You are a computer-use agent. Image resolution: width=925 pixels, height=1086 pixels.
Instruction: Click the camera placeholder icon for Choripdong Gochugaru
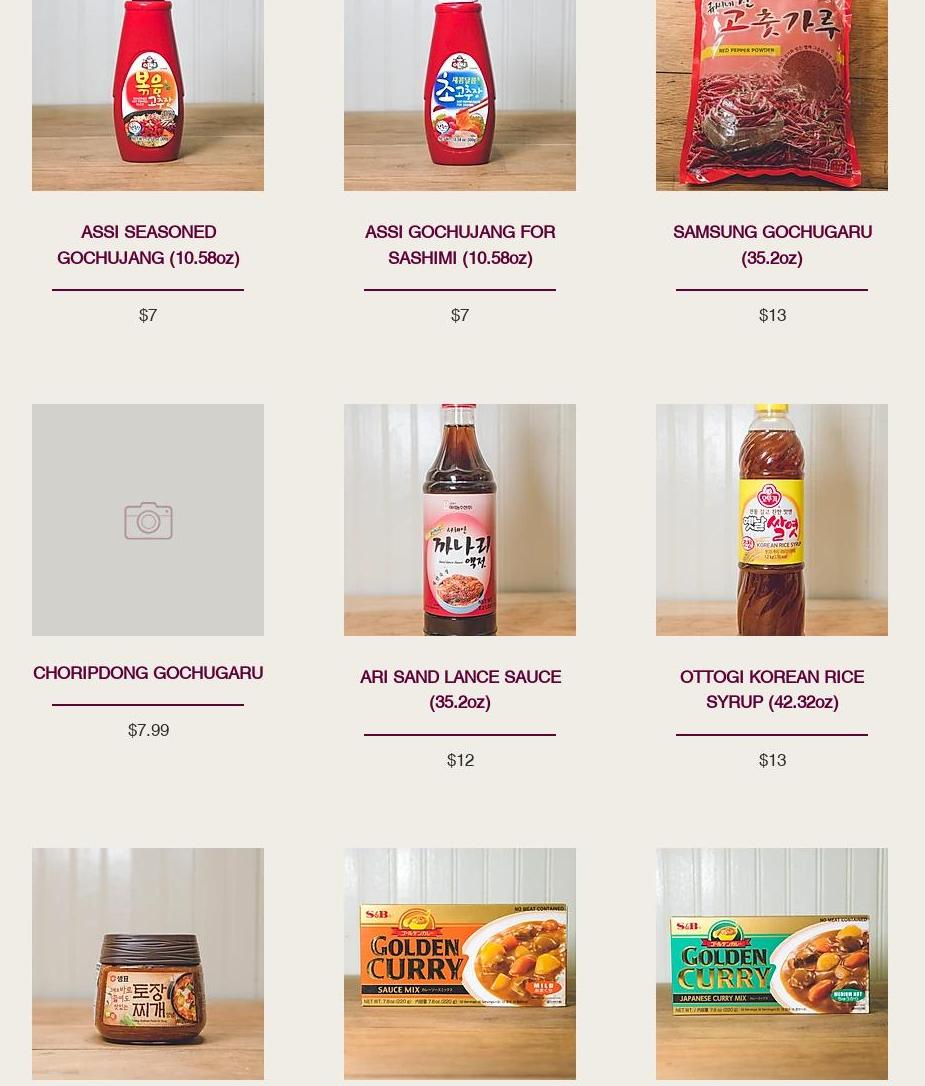click(x=148, y=521)
